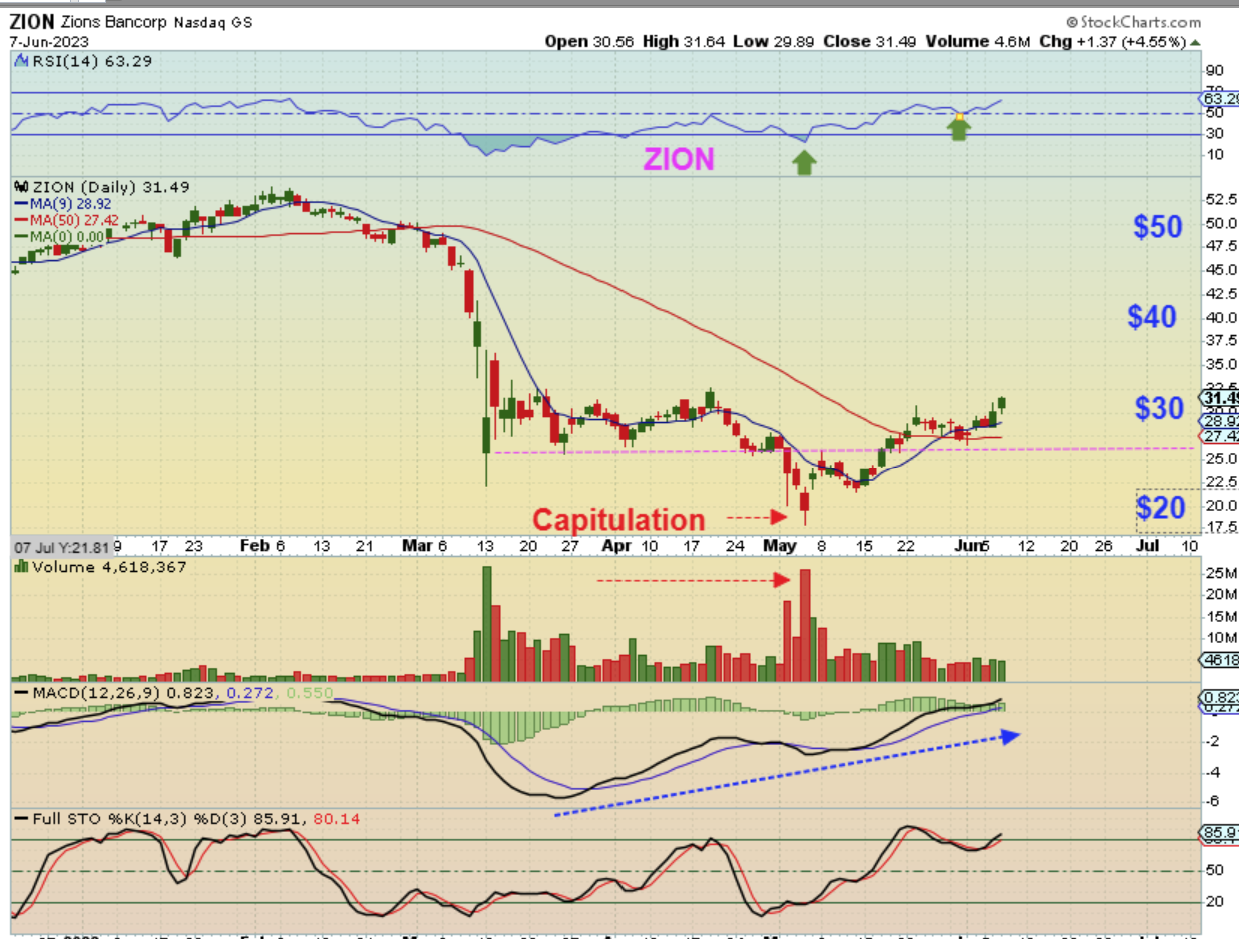The image size is (1239, 939).
Task: Click the 63.29 RSI value tag on right axis
Action: point(1217,100)
